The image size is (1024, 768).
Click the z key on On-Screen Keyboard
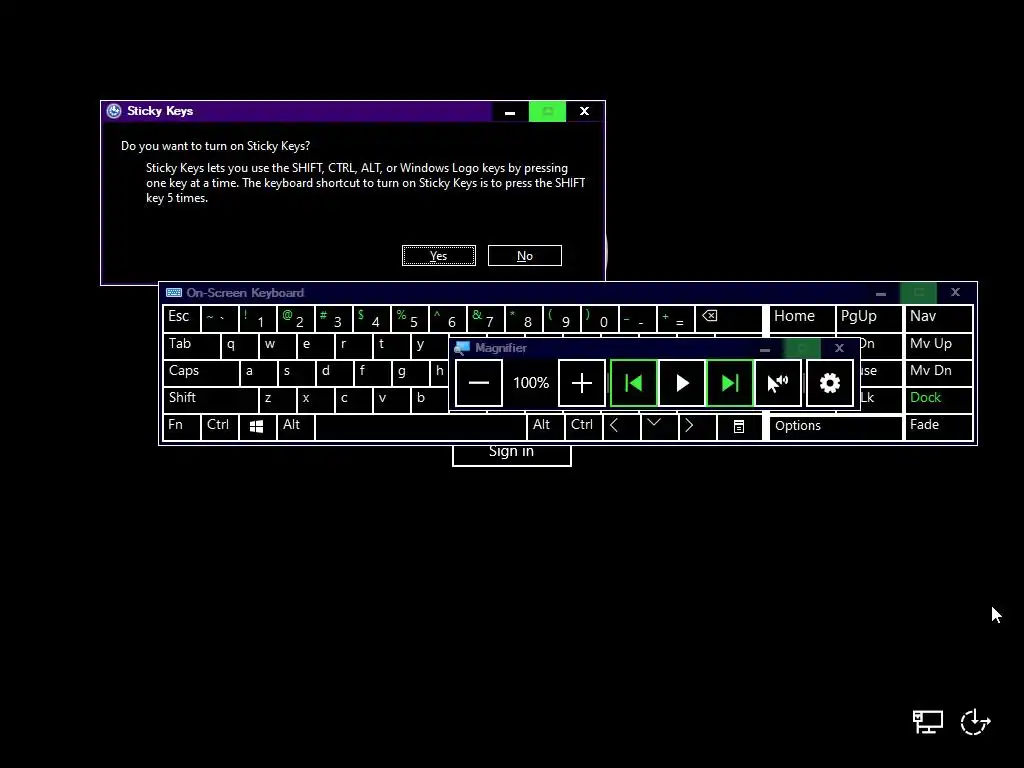point(277,399)
